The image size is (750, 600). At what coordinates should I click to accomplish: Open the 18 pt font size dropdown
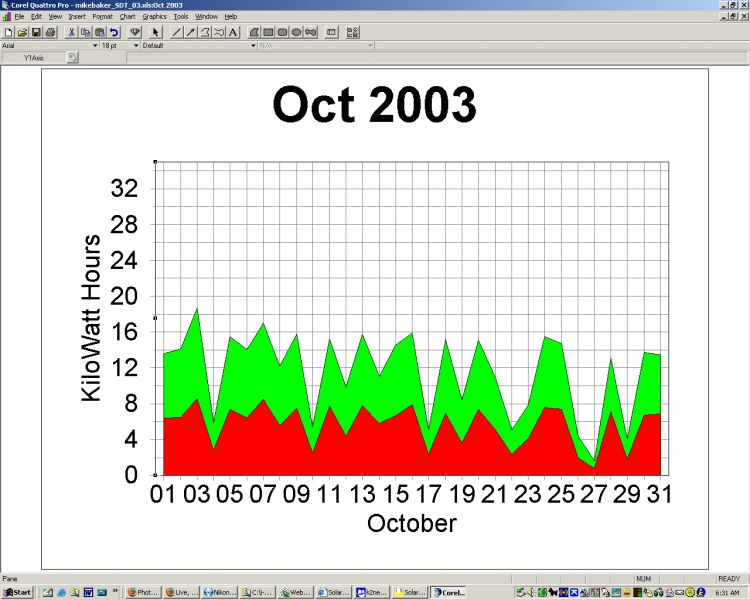tap(134, 45)
